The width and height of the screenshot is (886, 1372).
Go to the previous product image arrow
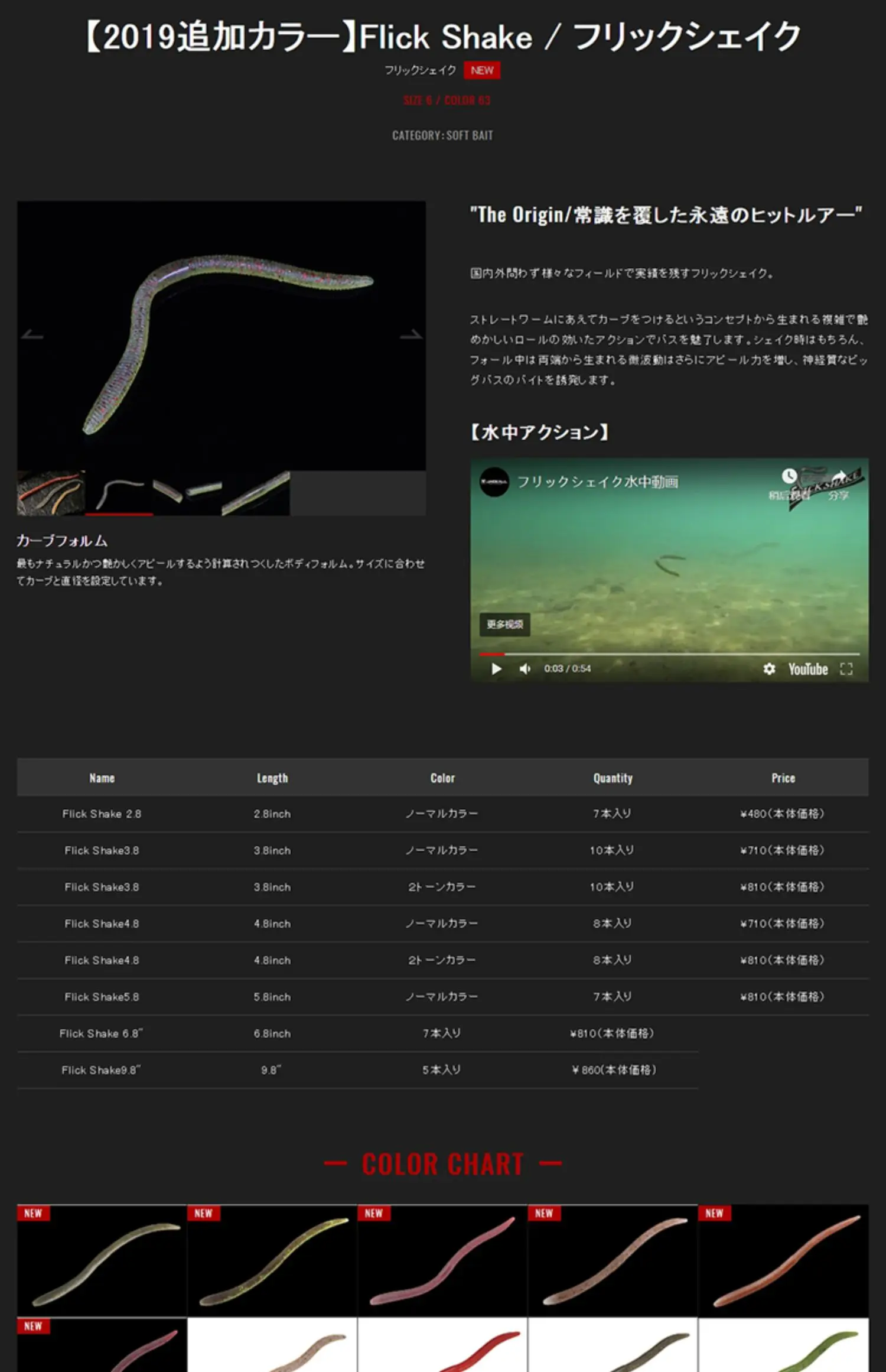32,335
